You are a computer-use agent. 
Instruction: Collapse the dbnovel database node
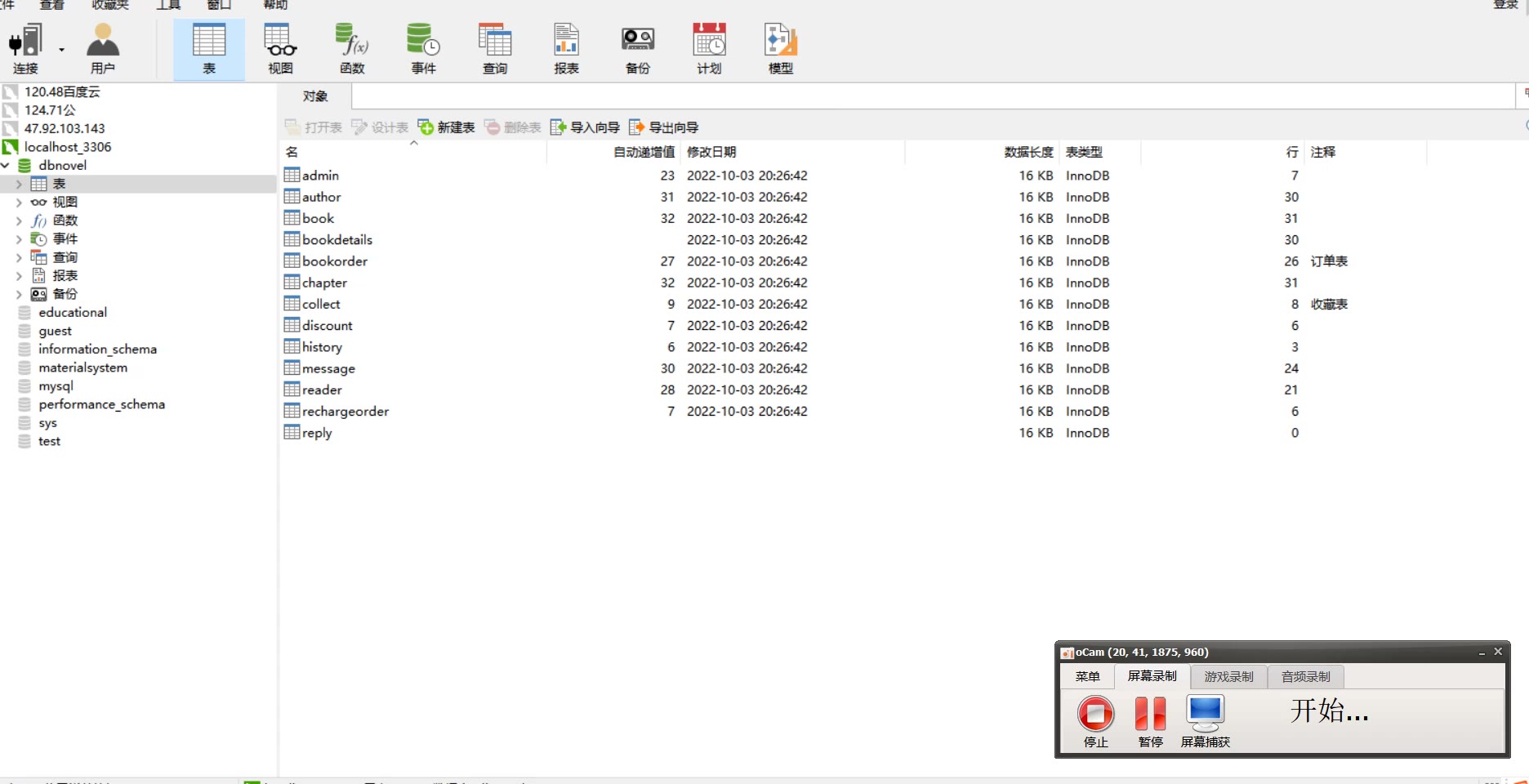6,165
